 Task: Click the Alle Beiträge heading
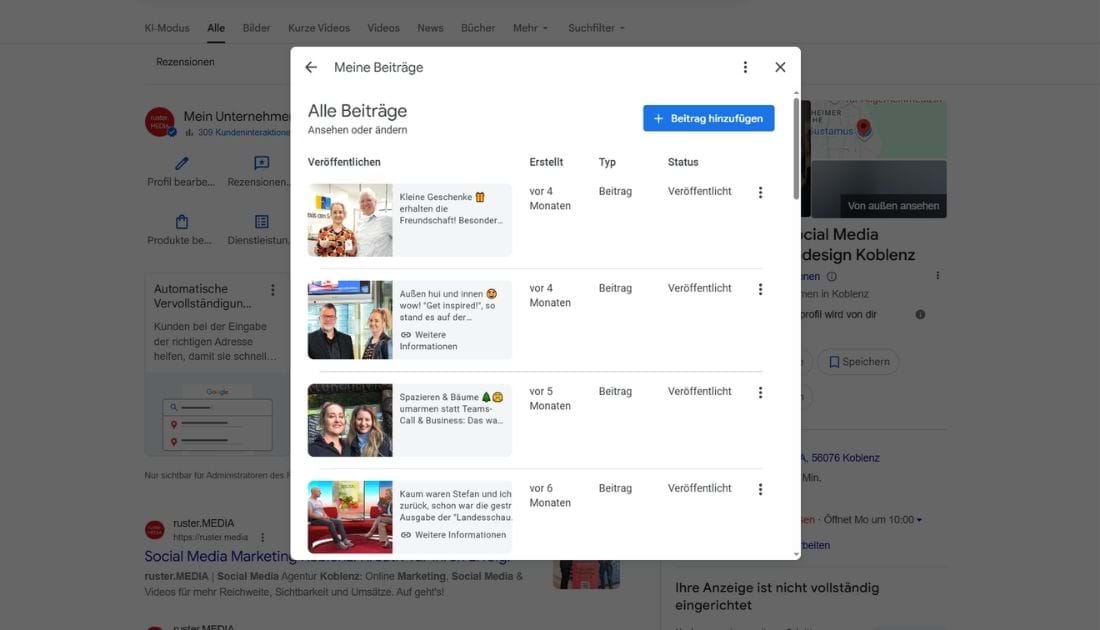(357, 111)
